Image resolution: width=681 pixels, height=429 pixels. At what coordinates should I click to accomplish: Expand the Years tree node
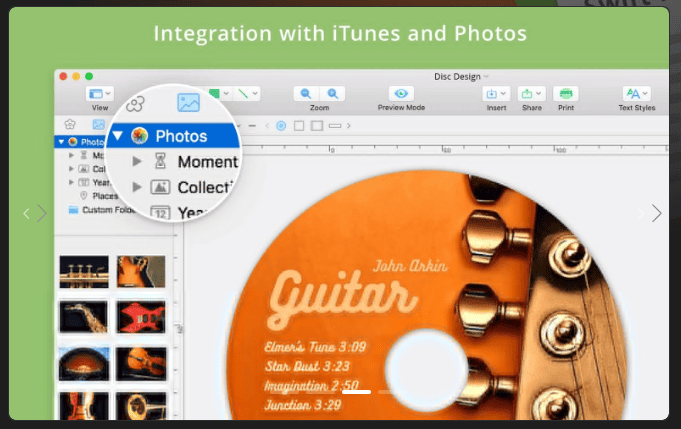click(x=71, y=182)
